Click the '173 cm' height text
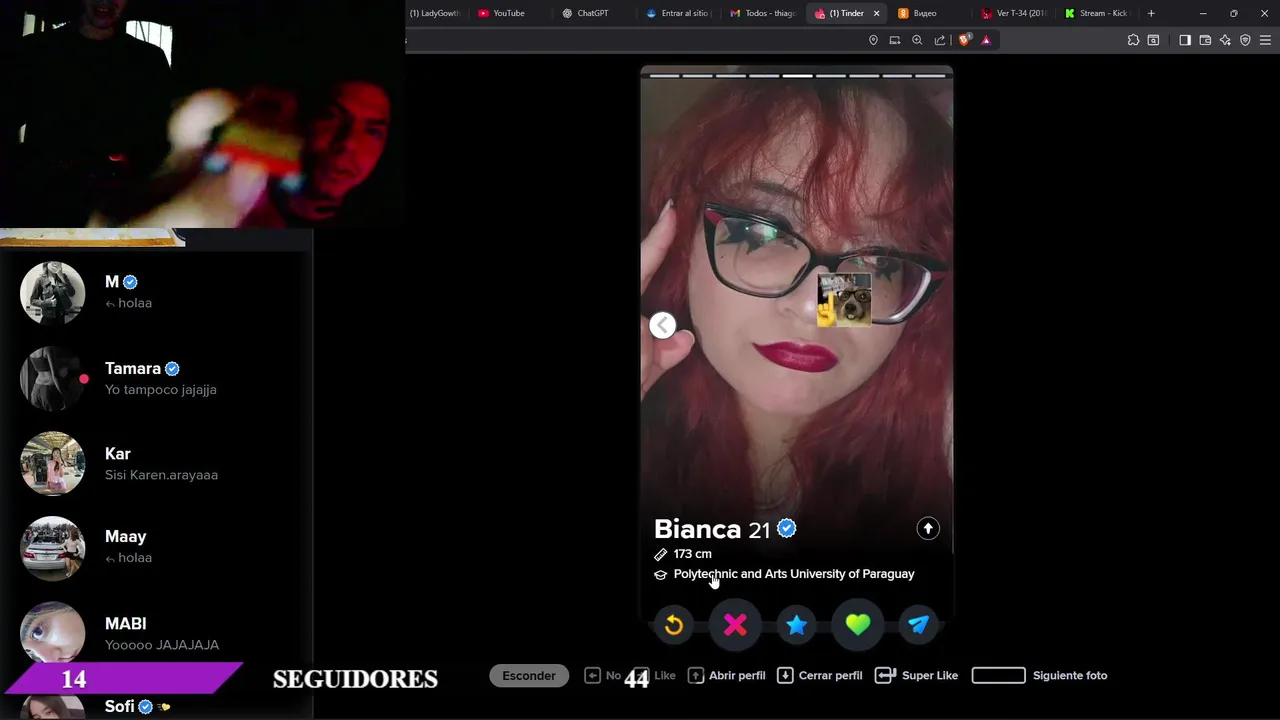The image size is (1280, 720). coord(693,554)
